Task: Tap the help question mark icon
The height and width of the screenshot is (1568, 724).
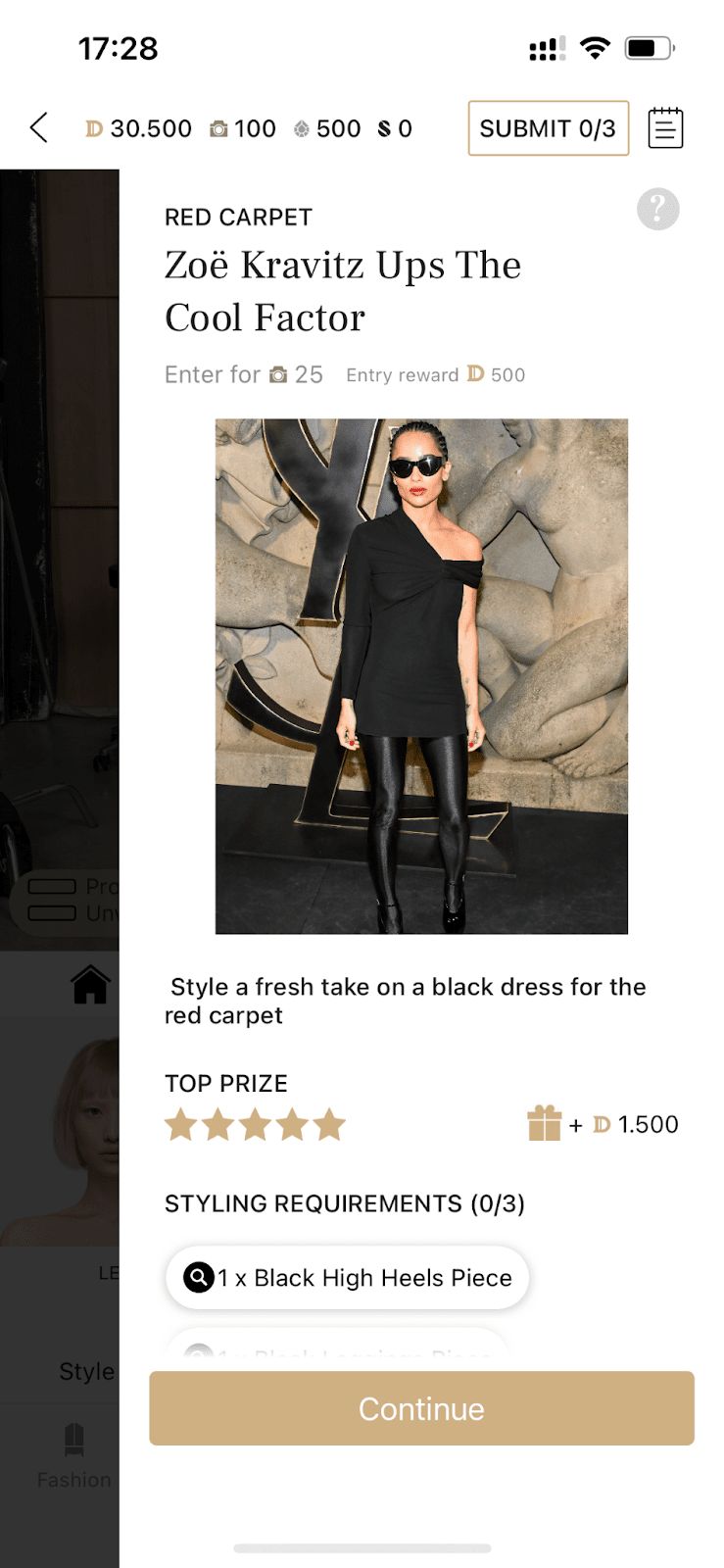Action: (x=658, y=209)
